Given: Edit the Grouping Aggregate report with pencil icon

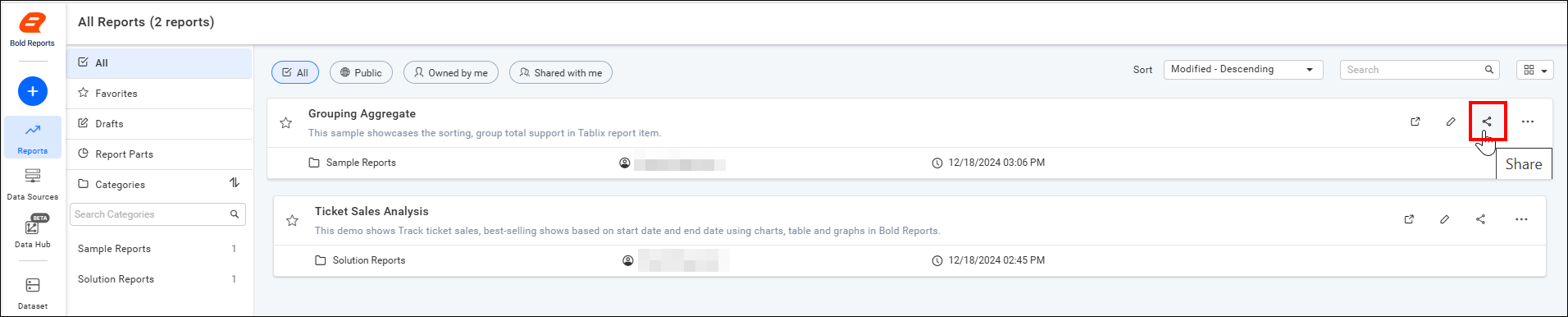Looking at the screenshot, I should [1451, 122].
